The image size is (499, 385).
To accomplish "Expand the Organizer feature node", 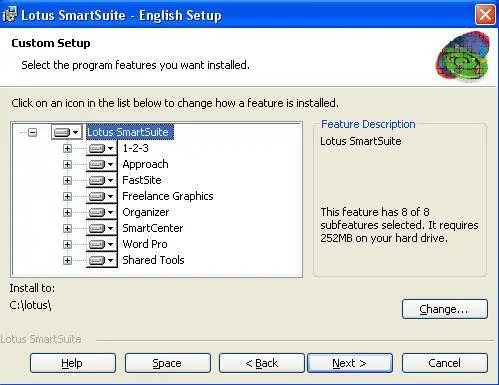I will pyautogui.click(x=67, y=212).
